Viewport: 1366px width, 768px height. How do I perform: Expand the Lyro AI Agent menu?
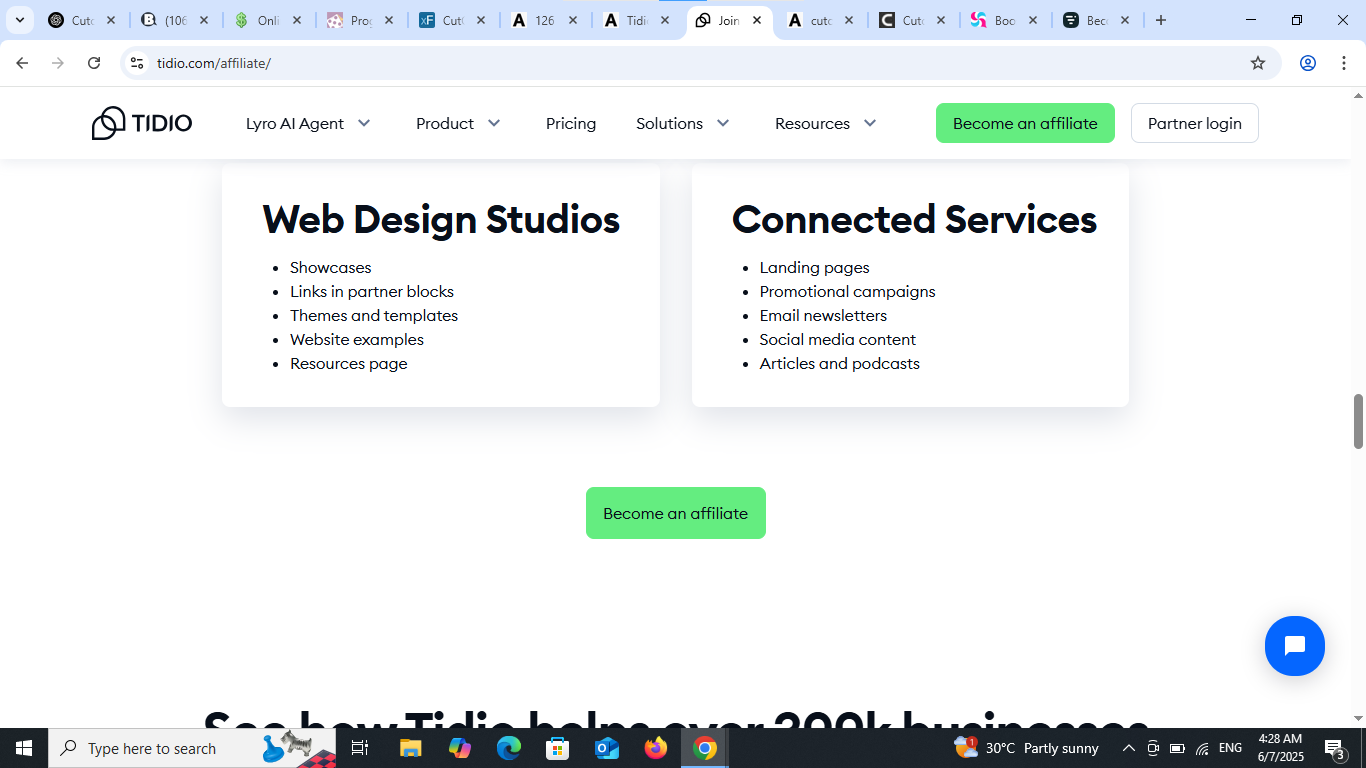(x=308, y=123)
